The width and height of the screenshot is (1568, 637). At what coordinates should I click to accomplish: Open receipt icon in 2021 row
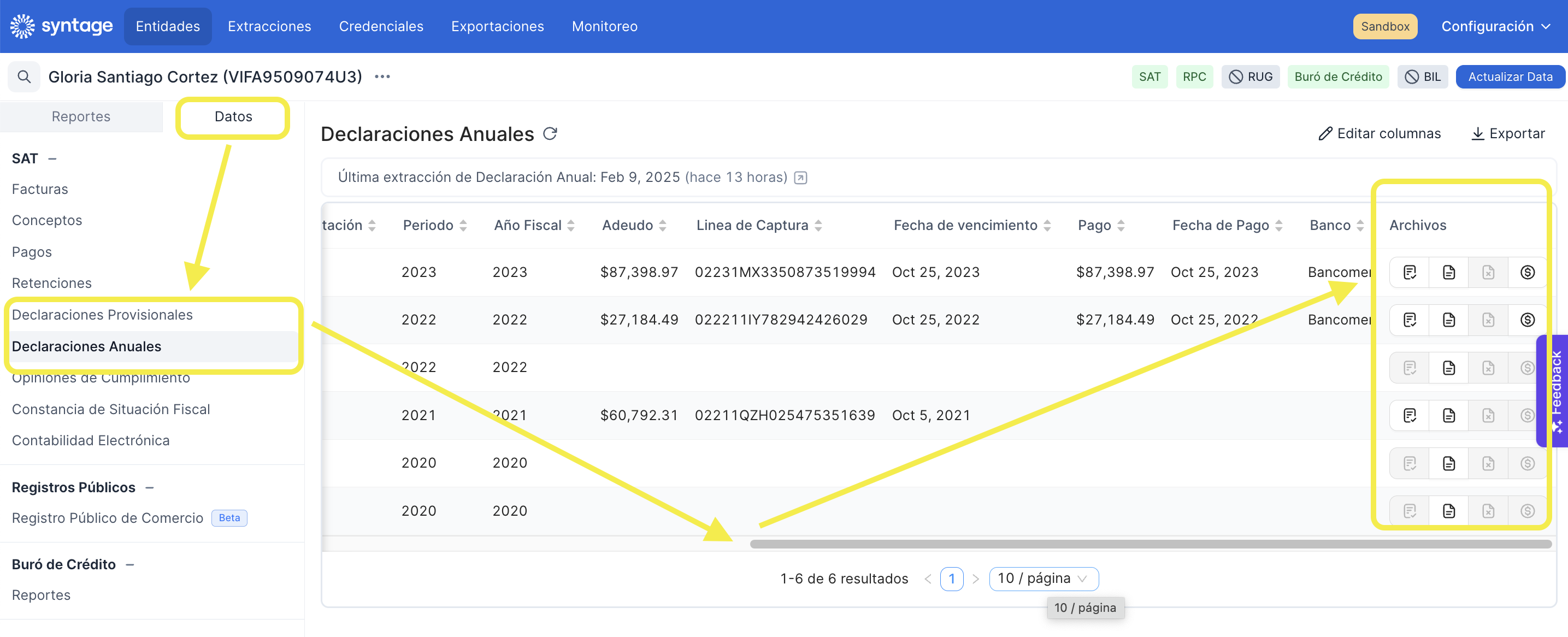tap(1410, 415)
